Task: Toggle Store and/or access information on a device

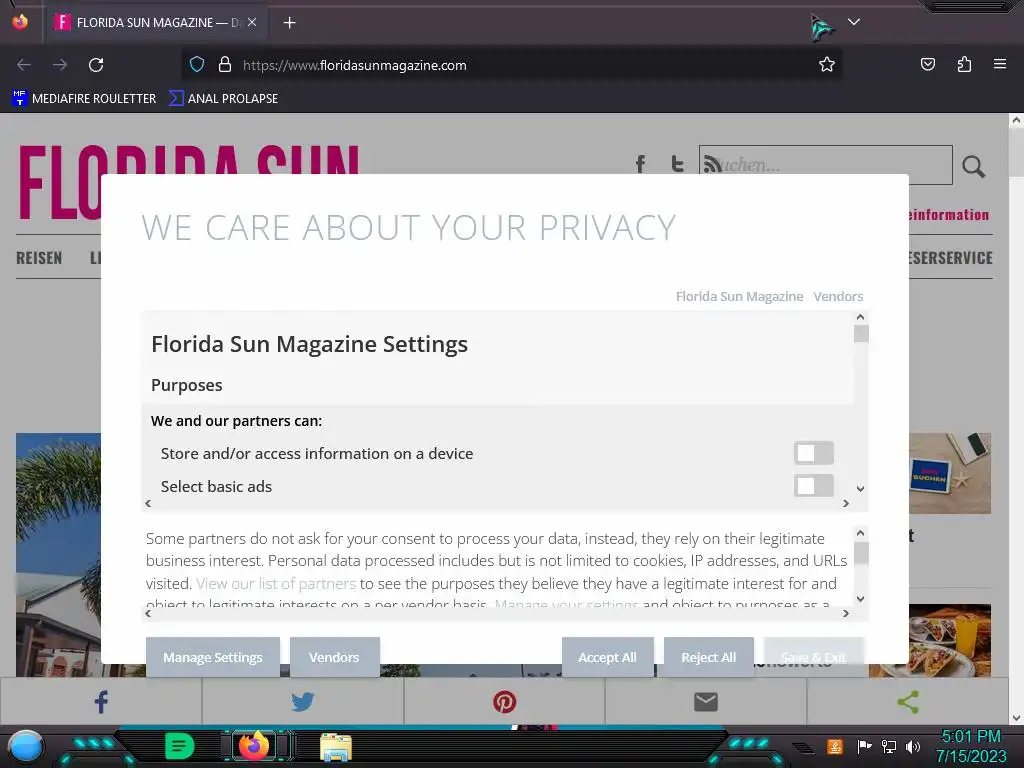Action: [x=814, y=453]
